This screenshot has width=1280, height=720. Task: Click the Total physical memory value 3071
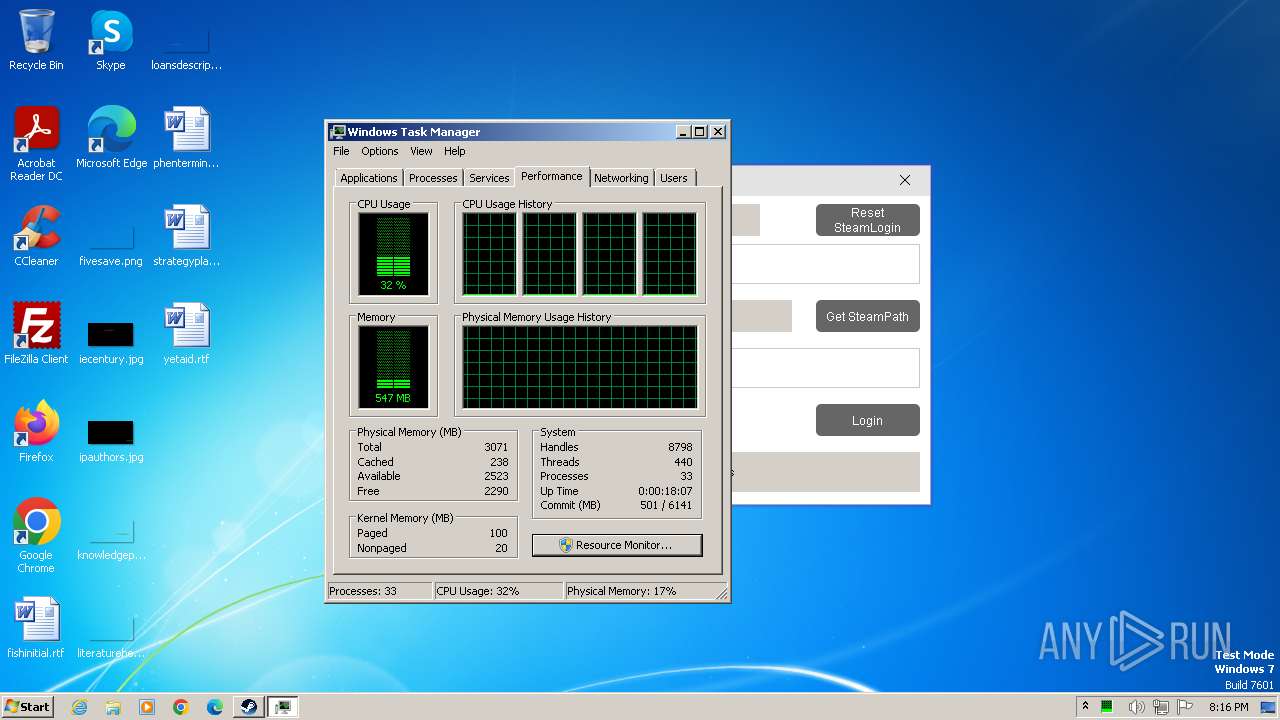(x=496, y=447)
